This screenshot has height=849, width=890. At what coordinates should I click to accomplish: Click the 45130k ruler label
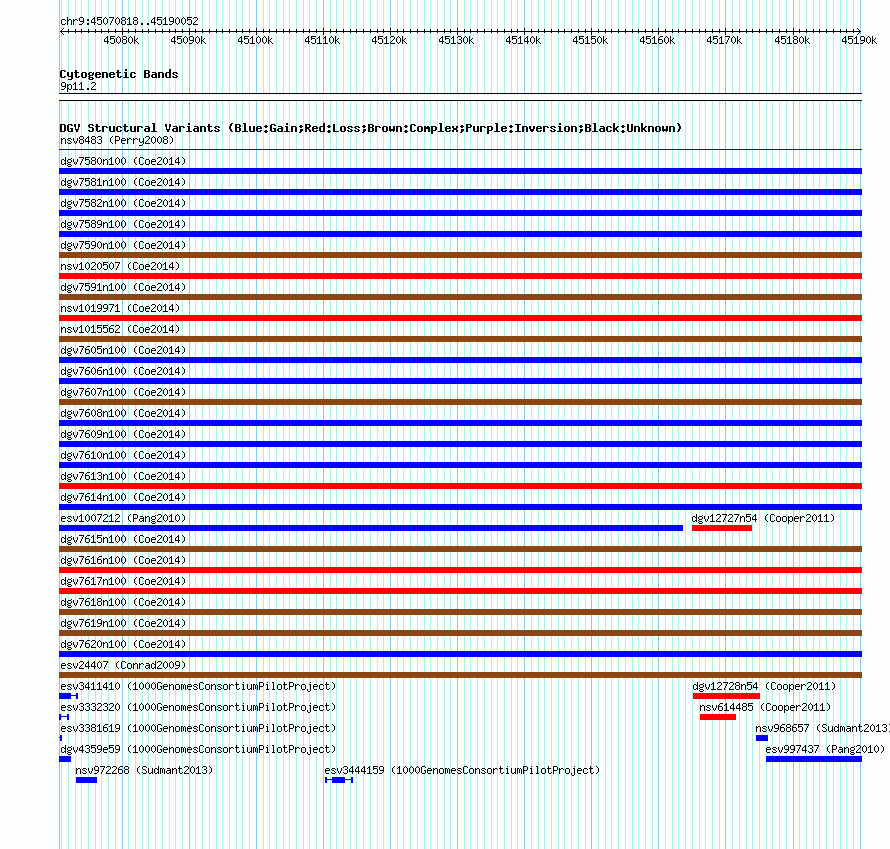(x=456, y=40)
